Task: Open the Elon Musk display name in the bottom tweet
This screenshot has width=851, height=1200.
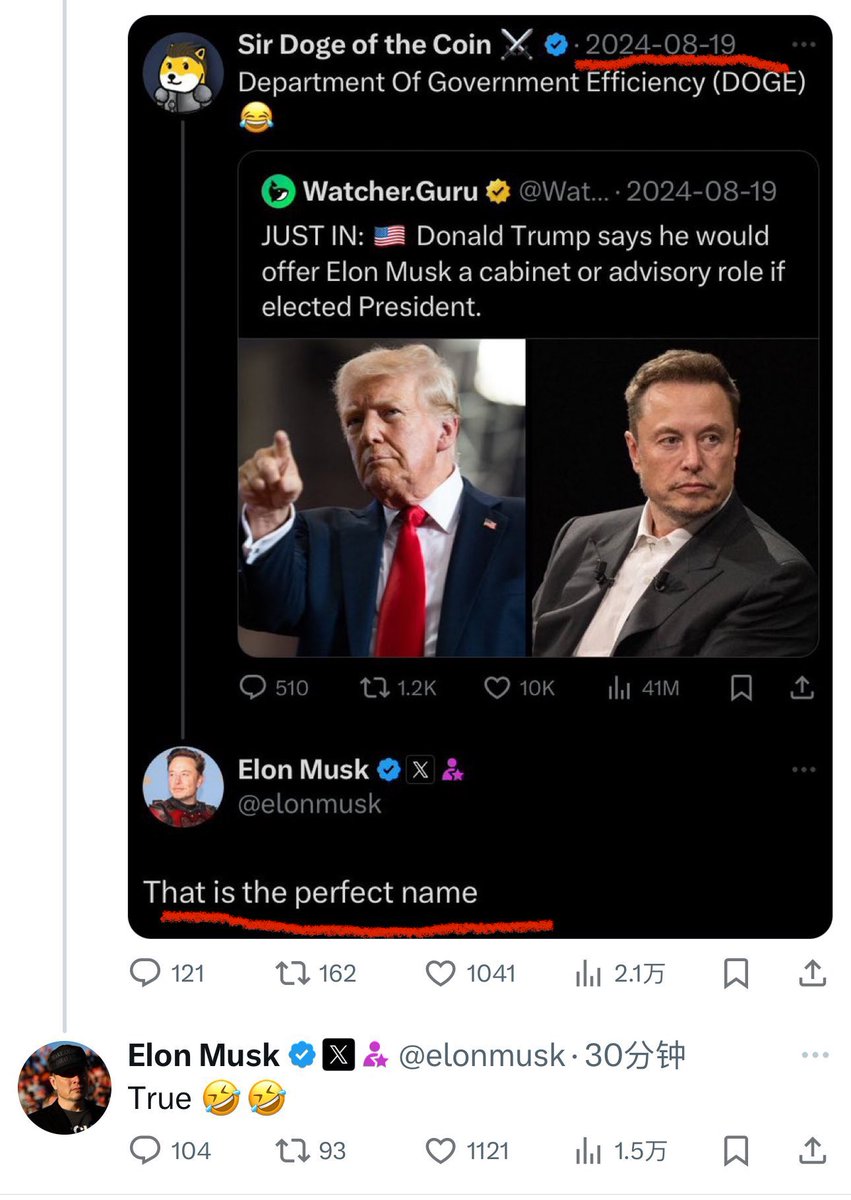Action: coord(204,1056)
